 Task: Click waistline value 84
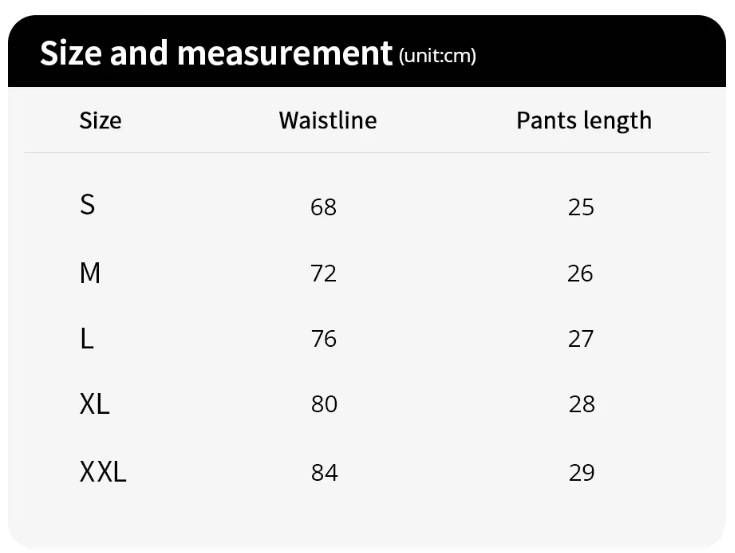pos(324,472)
